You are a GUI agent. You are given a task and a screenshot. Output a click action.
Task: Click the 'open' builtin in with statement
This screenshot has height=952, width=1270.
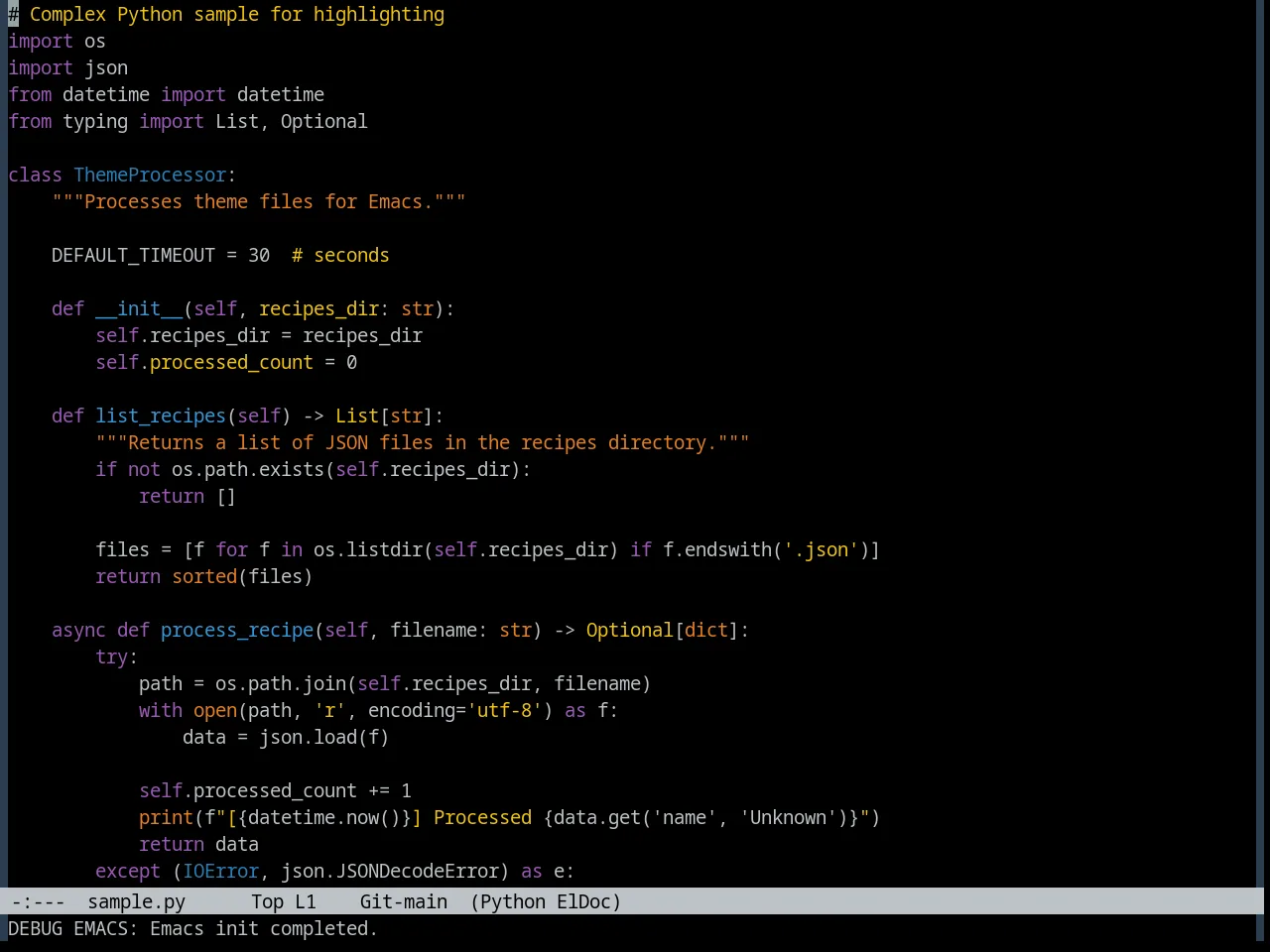coord(215,710)
